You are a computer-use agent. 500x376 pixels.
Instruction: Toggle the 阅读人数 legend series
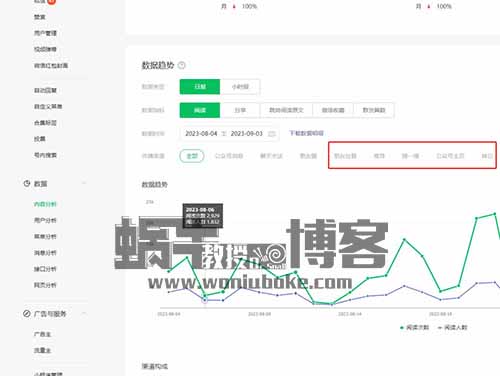[453, 328]
